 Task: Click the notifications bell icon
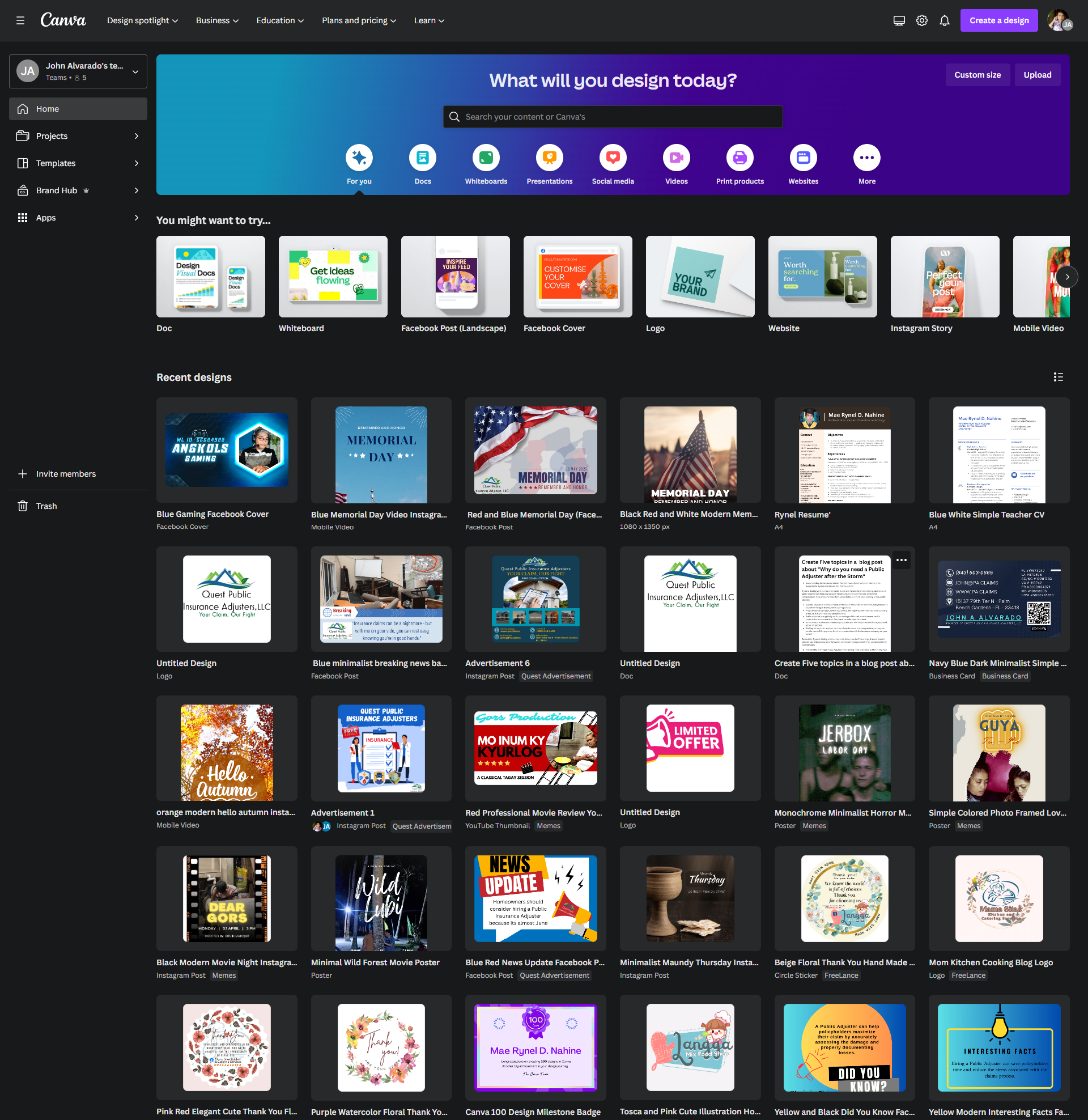pos(944,20)
